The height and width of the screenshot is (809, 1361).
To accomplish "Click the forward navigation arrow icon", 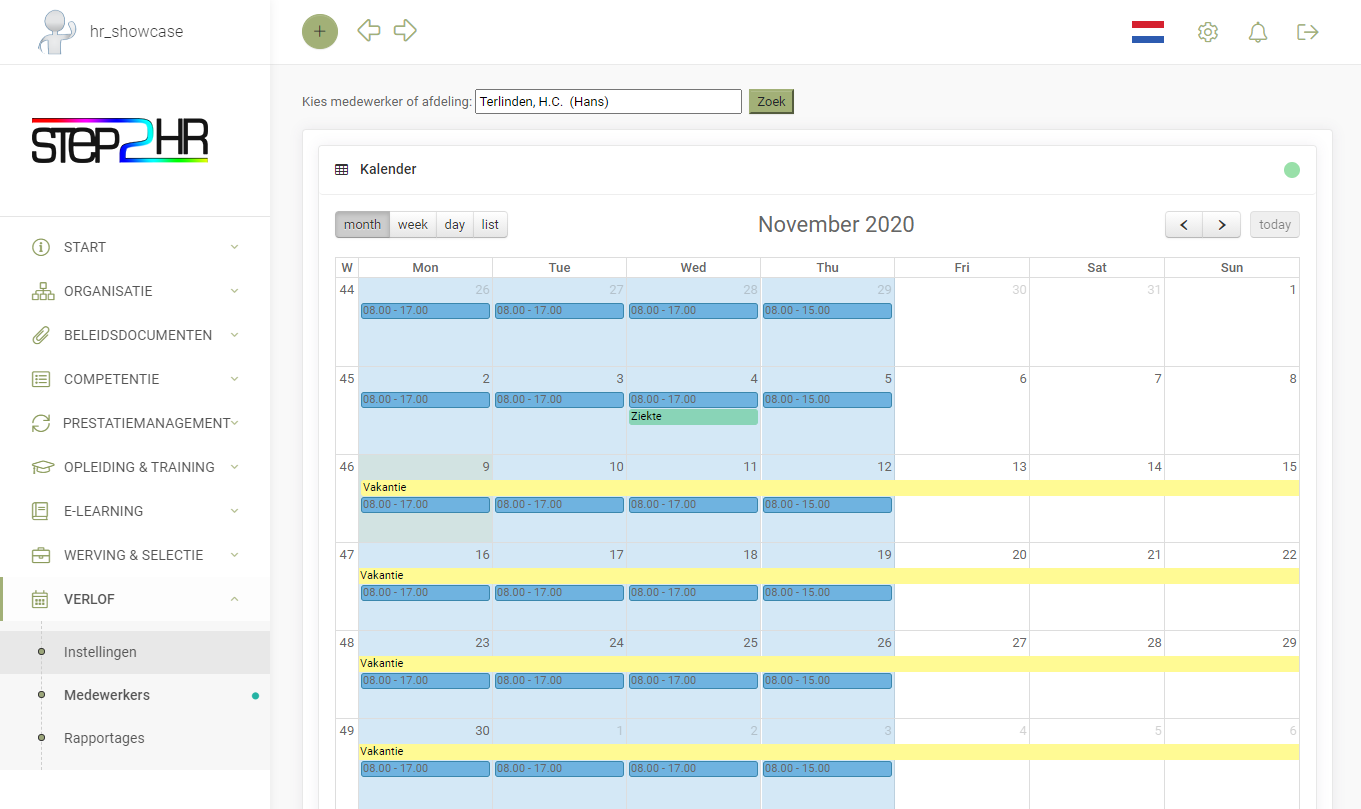I will click(x=405, y=31).
